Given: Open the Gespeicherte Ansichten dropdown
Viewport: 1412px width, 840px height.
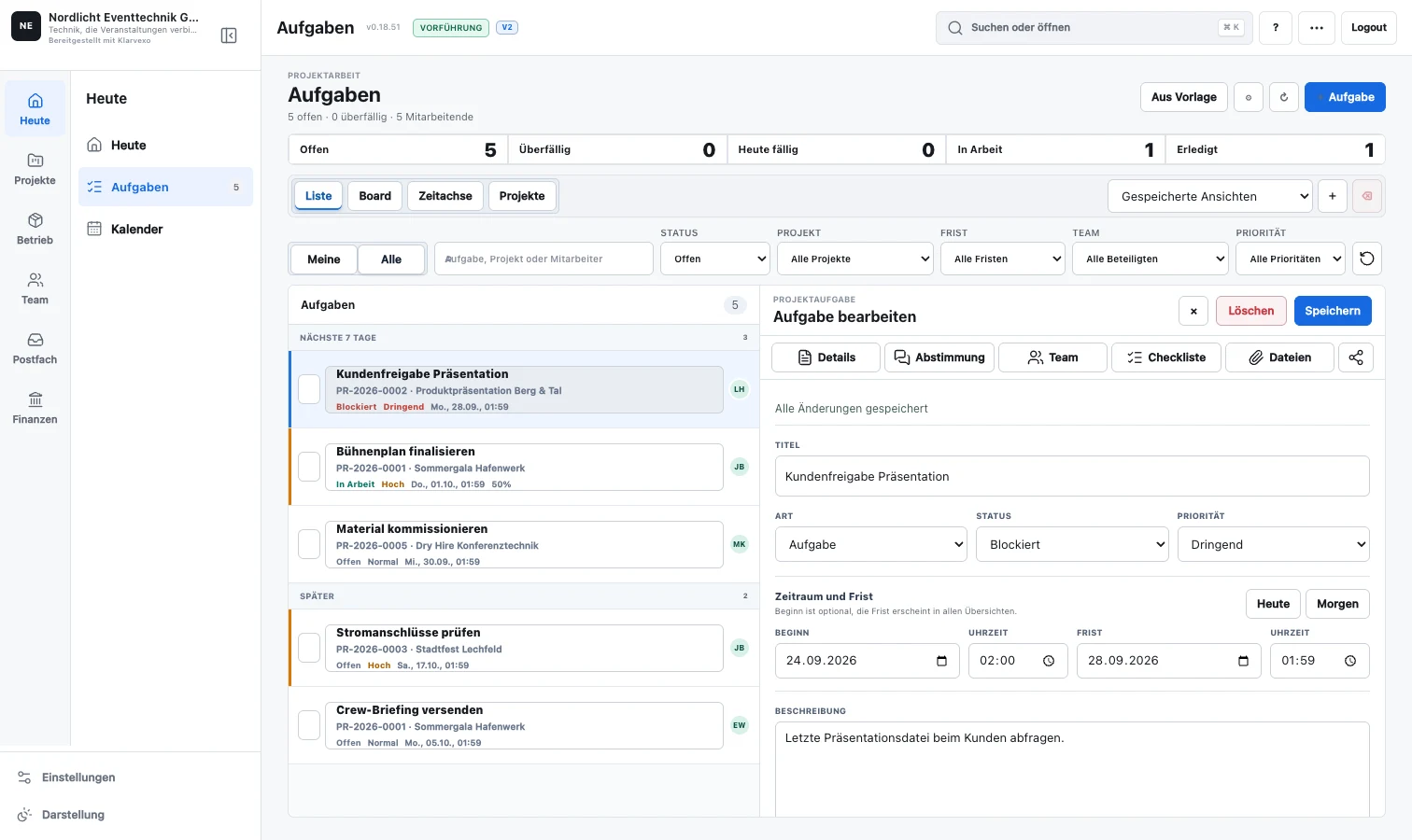Looking at the screenshot, I should pyautogui.click(x=1210, y=196).
